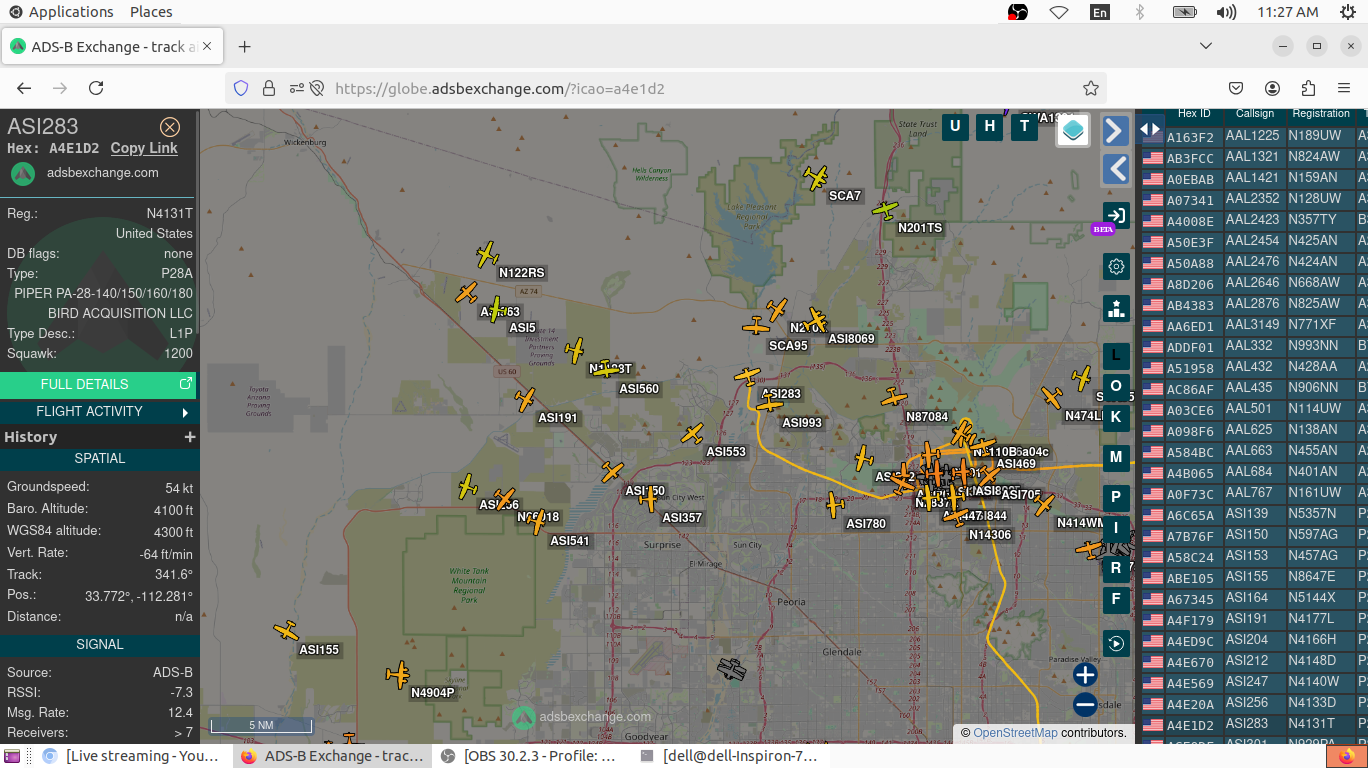Click the adsbexchange.com logo in the info panel

coord(23,173)
